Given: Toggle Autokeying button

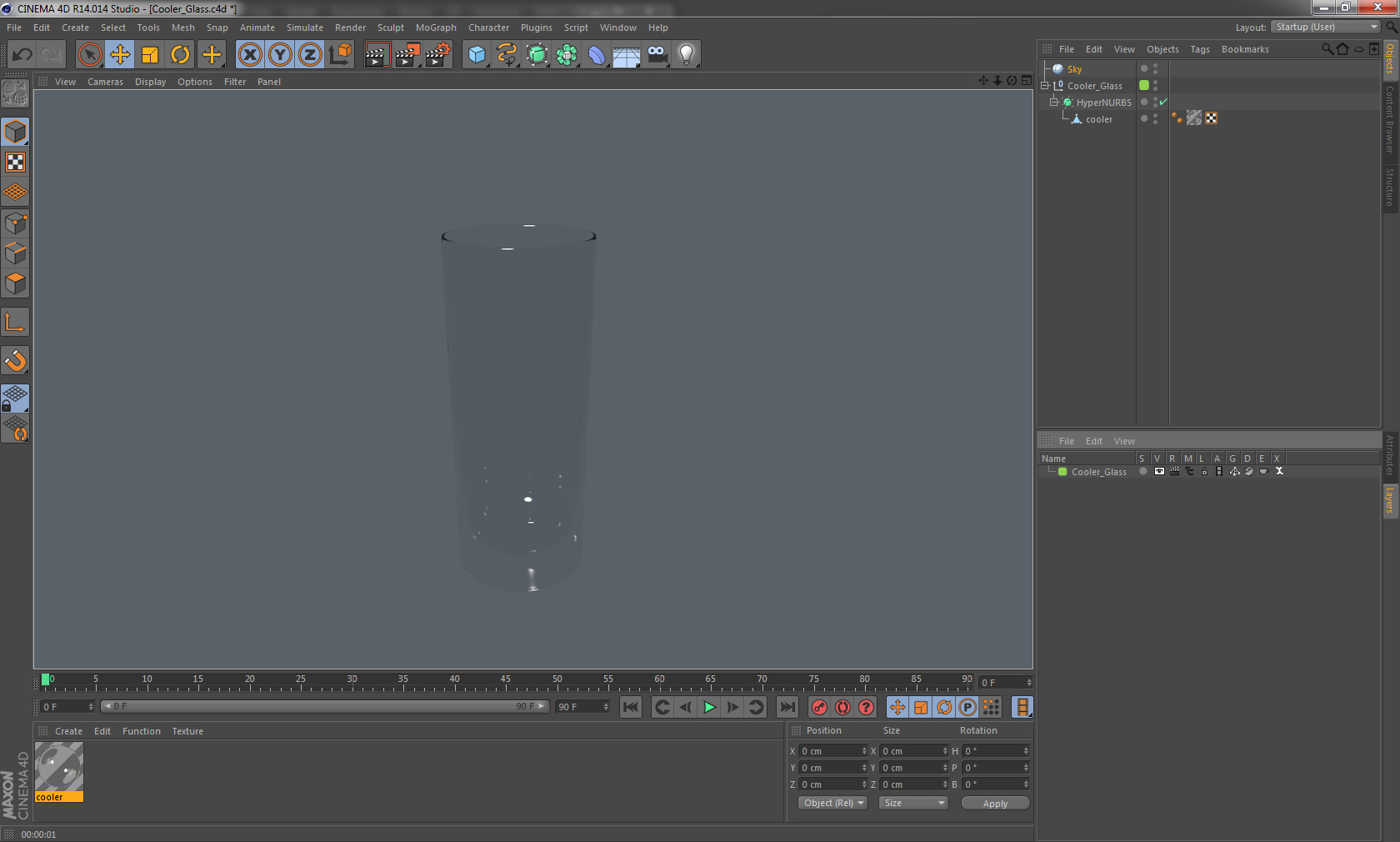Looking at the screenshot, I should coord(842,707).
